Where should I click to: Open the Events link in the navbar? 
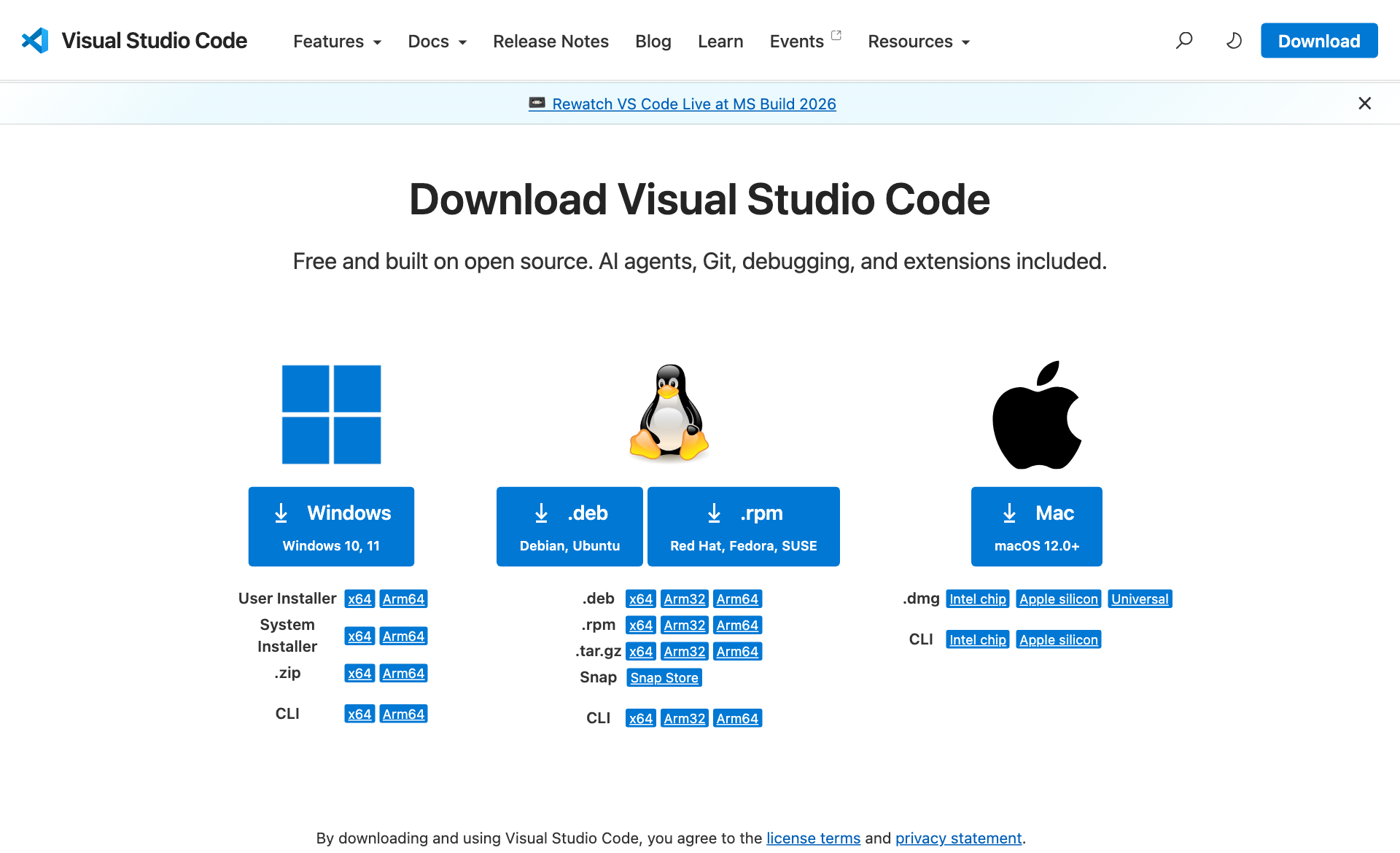pos(797,42)
